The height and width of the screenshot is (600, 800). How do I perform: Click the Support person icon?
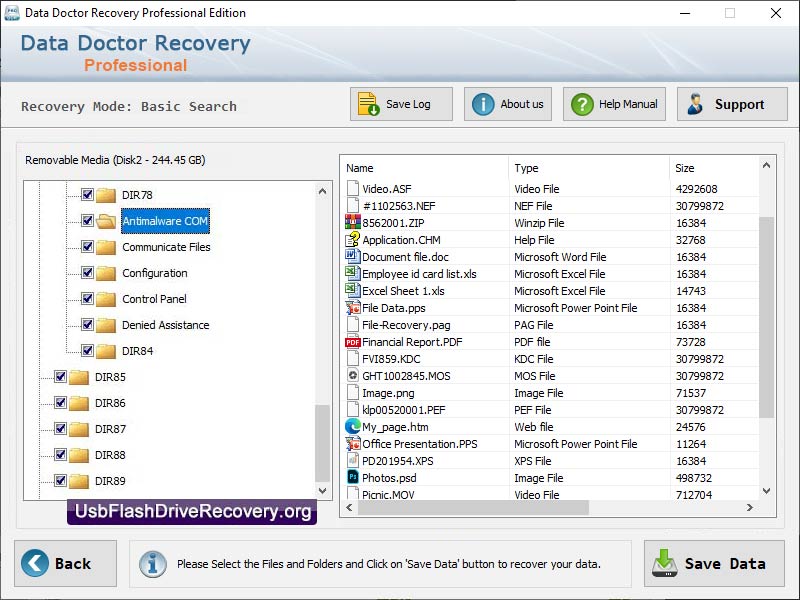(x=697, y=103)
